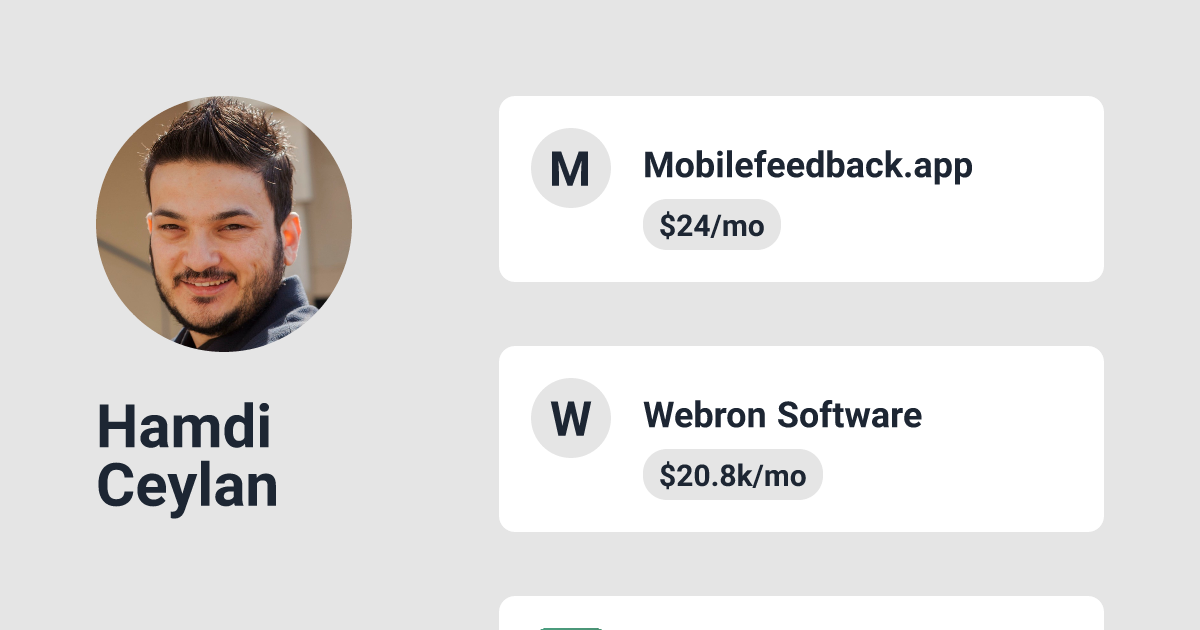
Task: Open the Mobilefeedback.app title link
Action: tap(807, 165)
